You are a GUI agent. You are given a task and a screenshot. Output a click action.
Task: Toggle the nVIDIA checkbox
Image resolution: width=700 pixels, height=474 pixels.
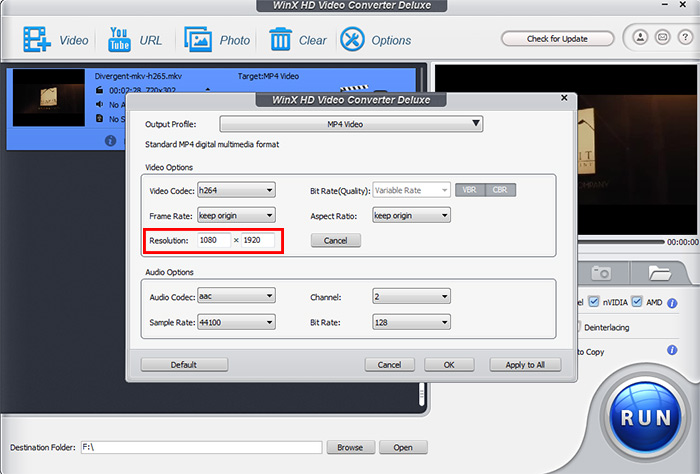[593, 302]
